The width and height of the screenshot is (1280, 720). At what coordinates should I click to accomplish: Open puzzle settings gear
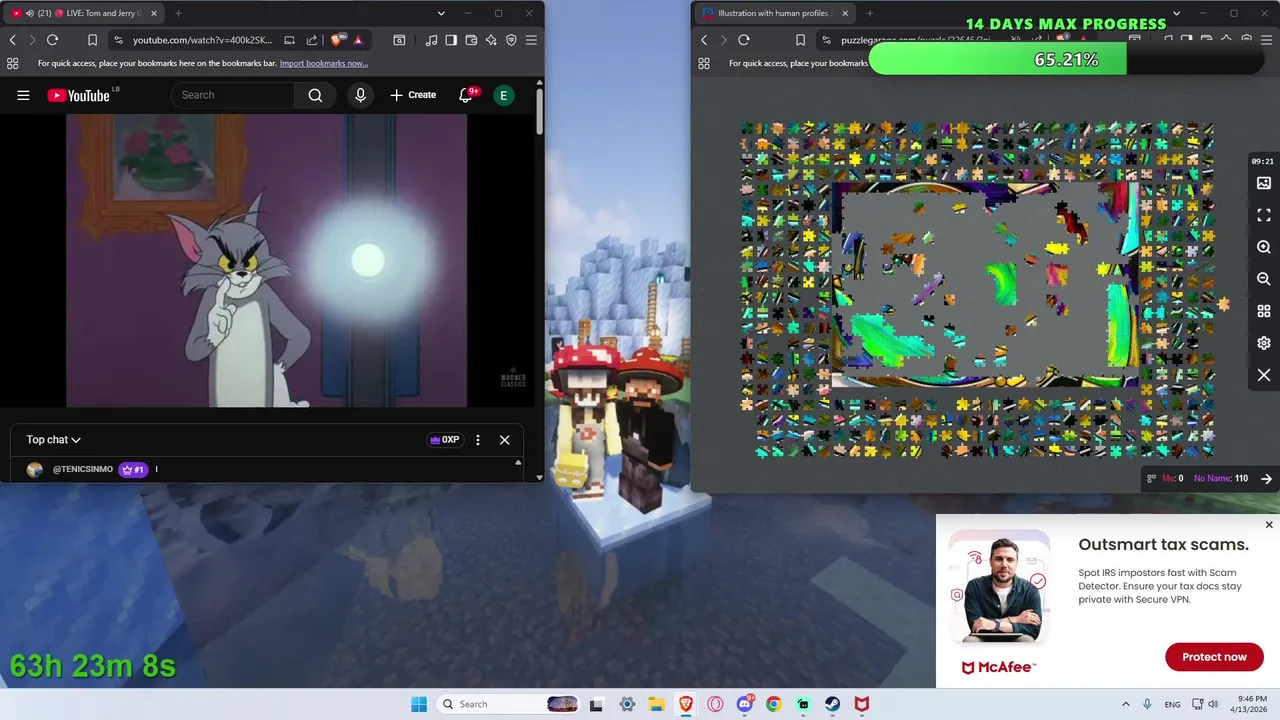pyautogui.click(x=1264, y=343)
